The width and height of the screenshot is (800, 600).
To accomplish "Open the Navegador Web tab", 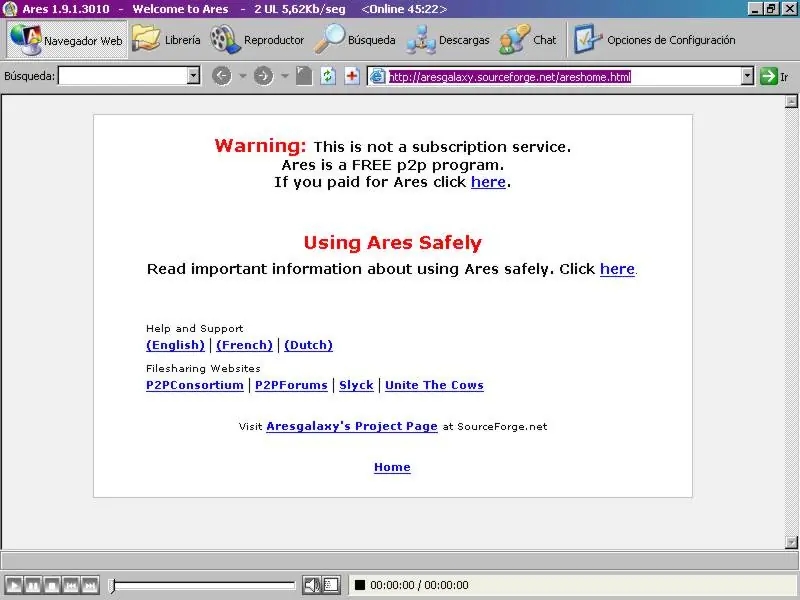I will (x=67, y=40).
